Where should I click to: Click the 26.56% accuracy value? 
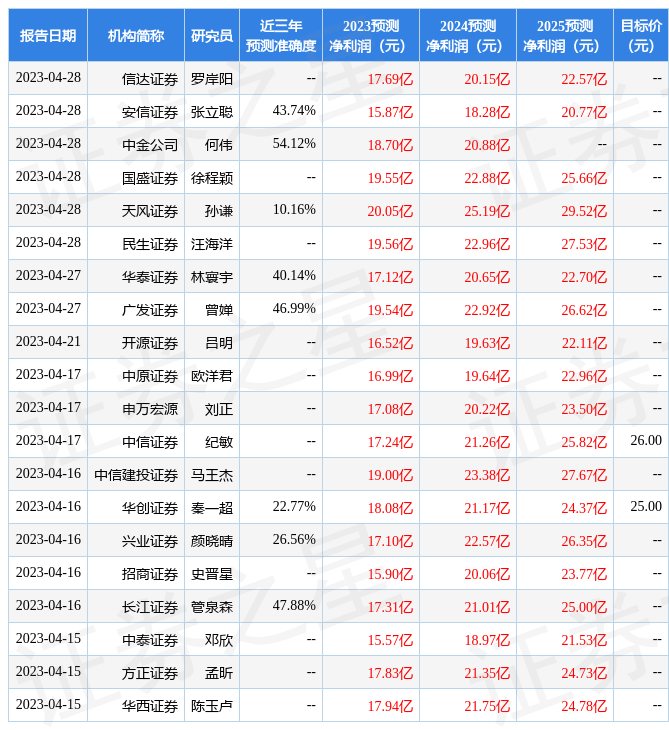pos(294,539)
